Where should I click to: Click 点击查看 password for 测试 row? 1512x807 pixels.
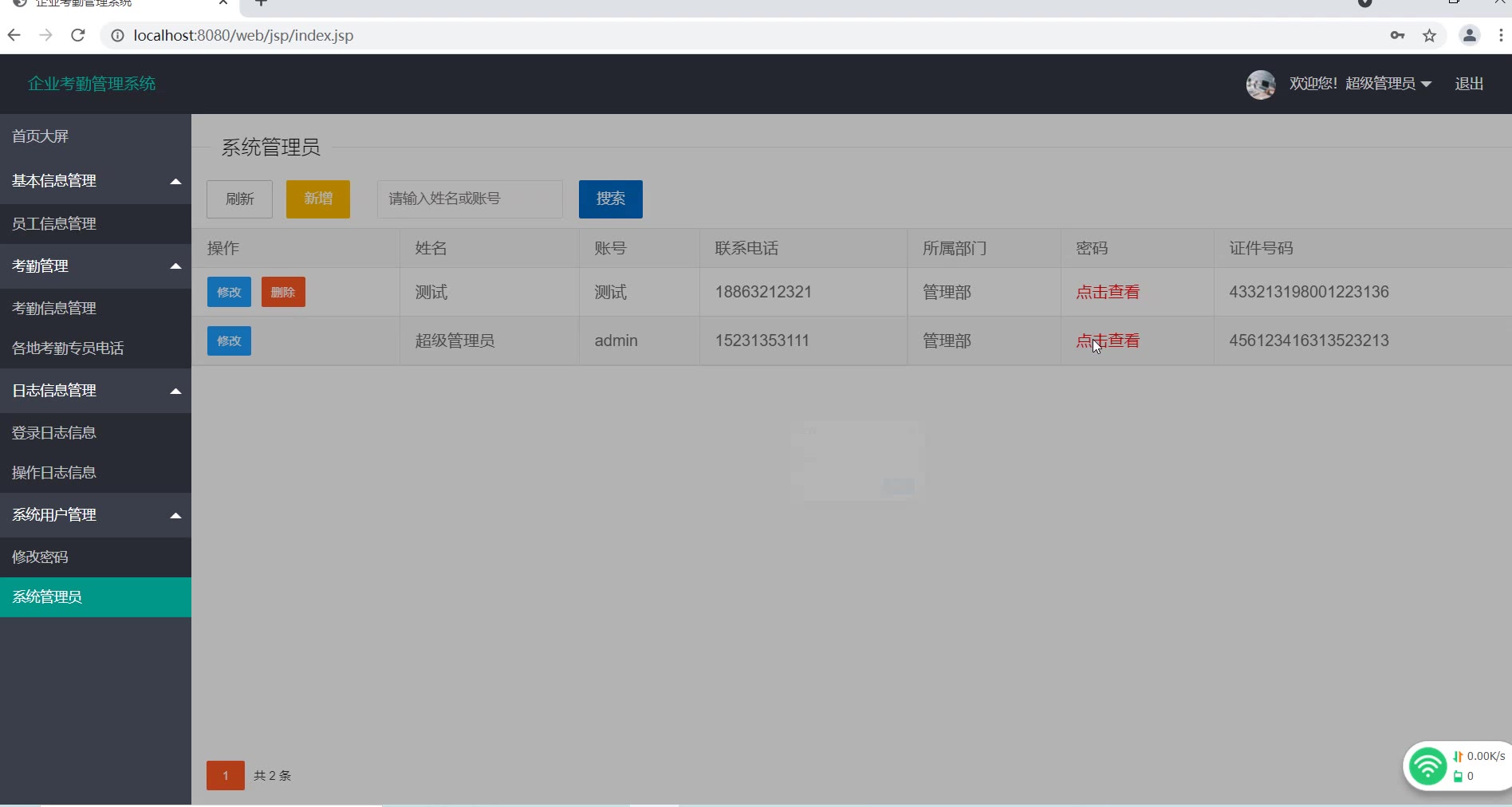[x=1108, y=292]
